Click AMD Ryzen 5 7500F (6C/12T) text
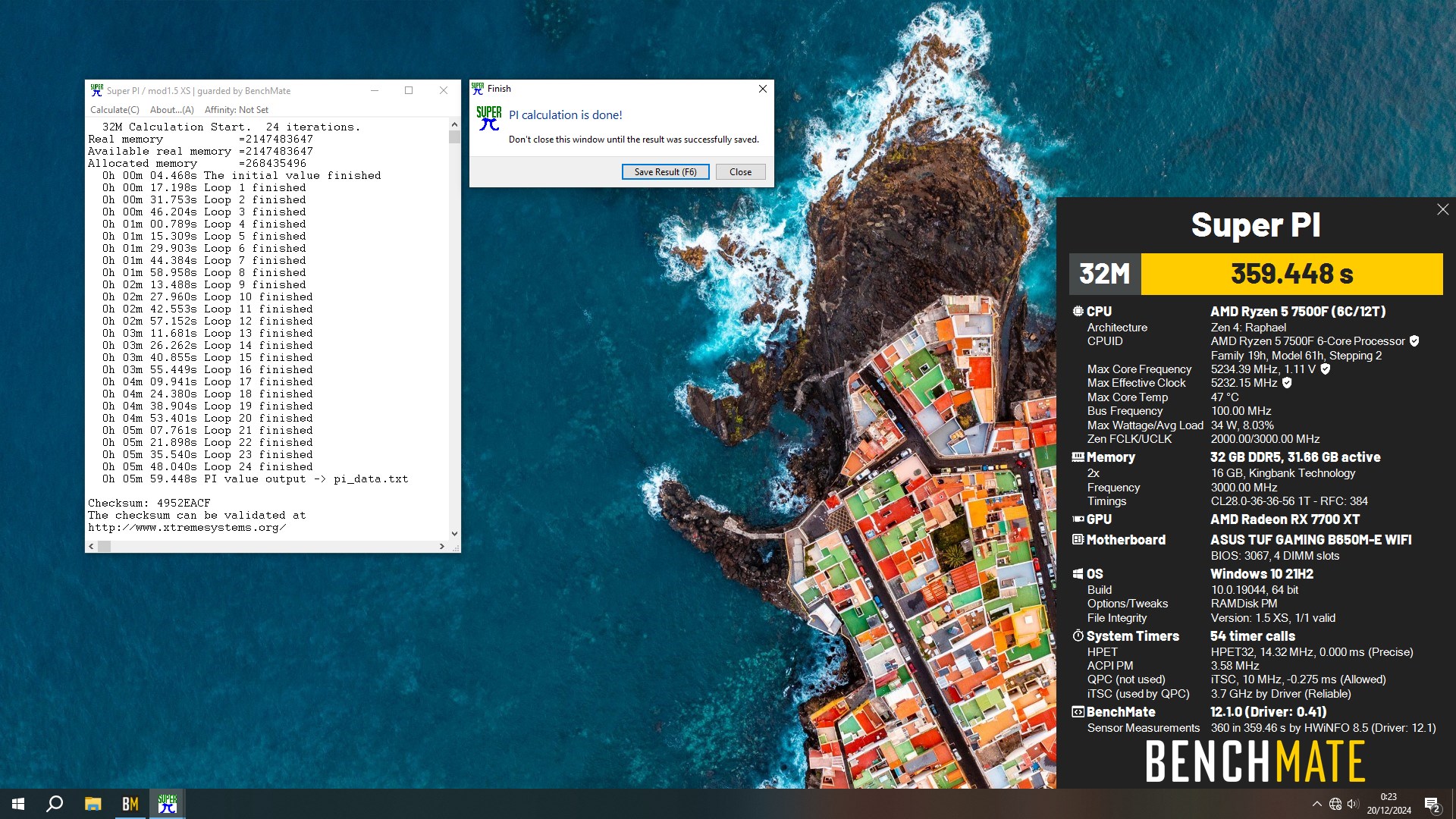Viewport: 1456px width, 819px height. point(1298,311)
